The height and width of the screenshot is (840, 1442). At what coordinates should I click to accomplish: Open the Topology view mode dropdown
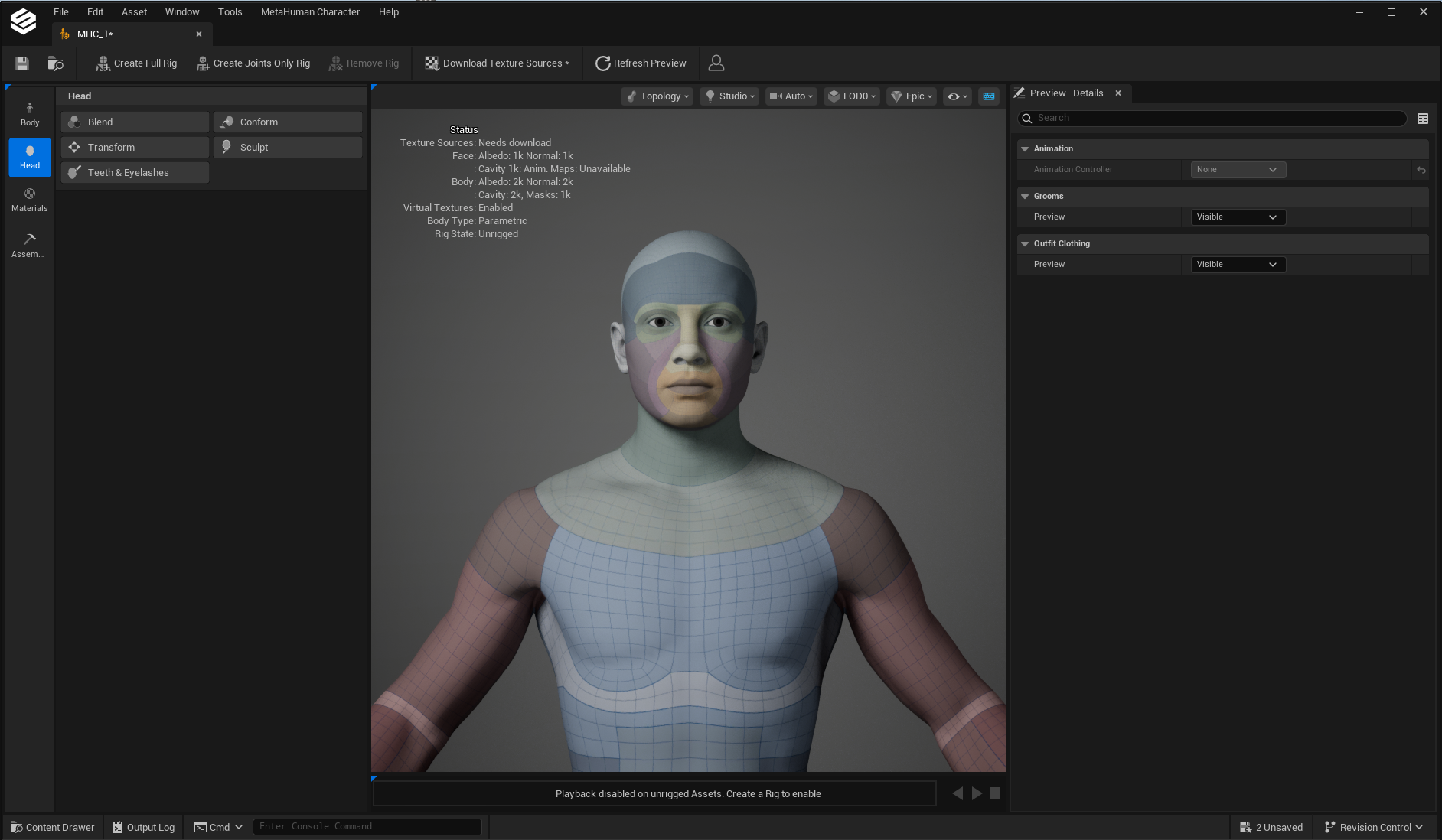click(657, 96)
